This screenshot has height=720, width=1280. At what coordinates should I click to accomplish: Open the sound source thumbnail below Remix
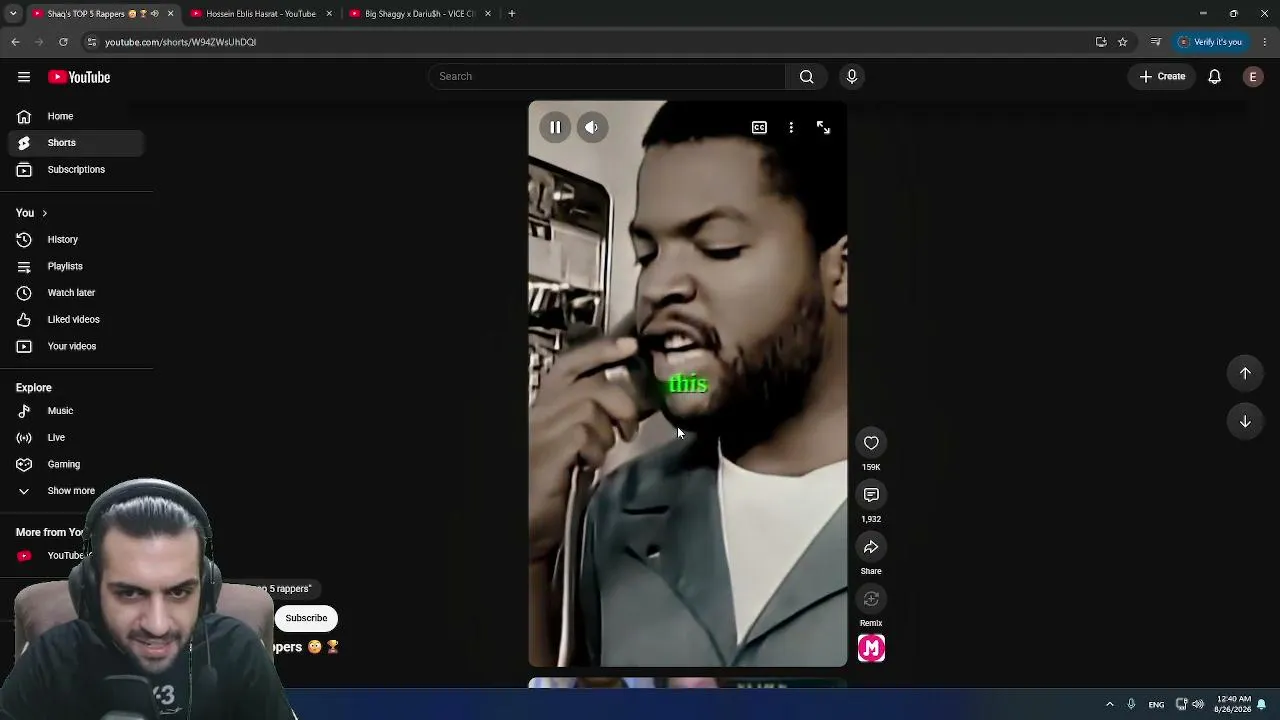pyautogui.click(x=871, y=649)
